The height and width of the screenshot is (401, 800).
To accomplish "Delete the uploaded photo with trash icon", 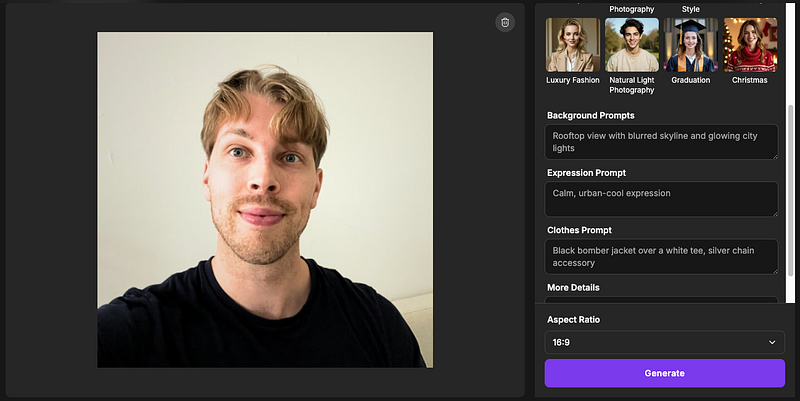I will point(505,22).
